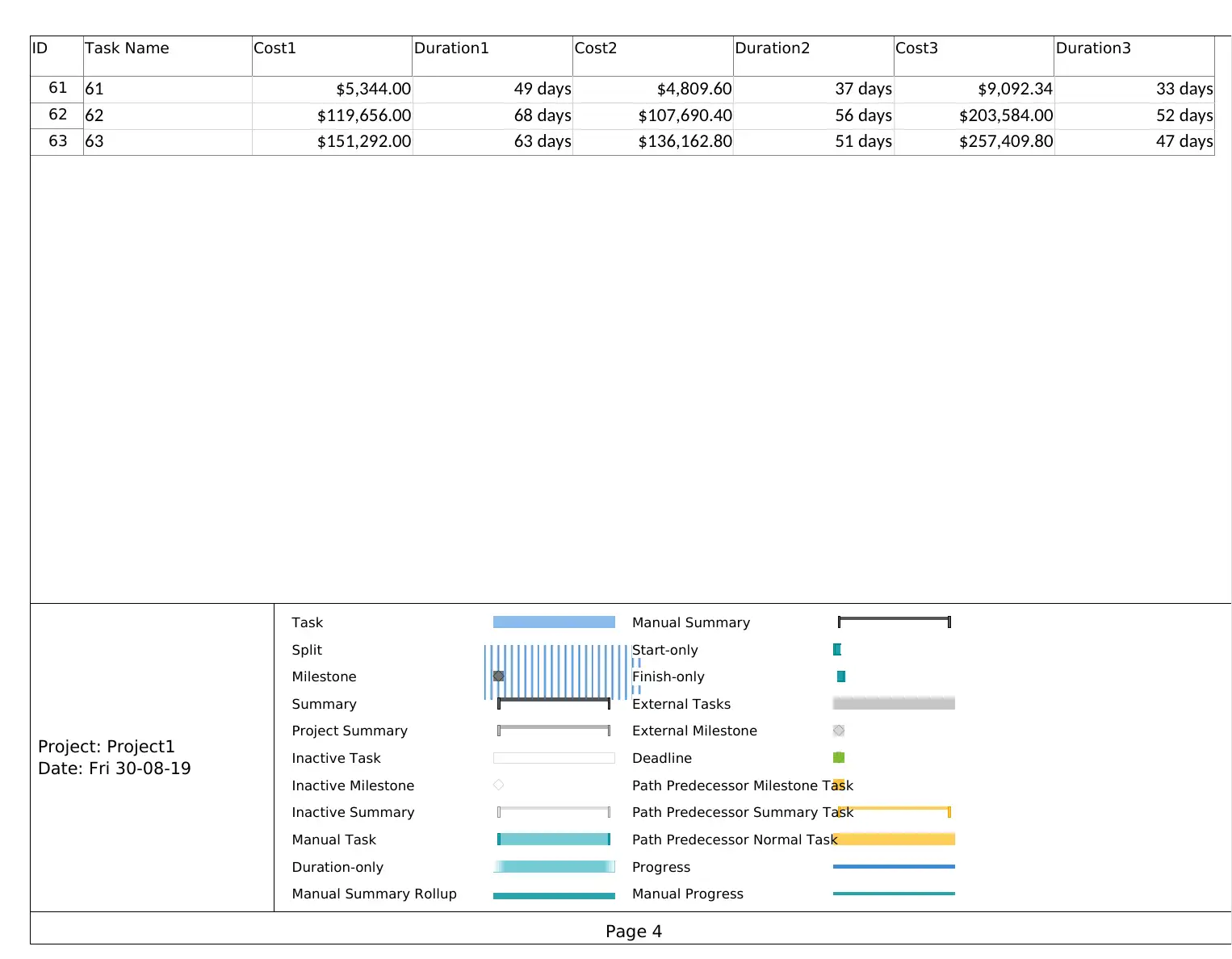The height and width of the screenshot is (959, 1232).
Task: Click the Project Summary legend label
Action: [x=350, y=731]
